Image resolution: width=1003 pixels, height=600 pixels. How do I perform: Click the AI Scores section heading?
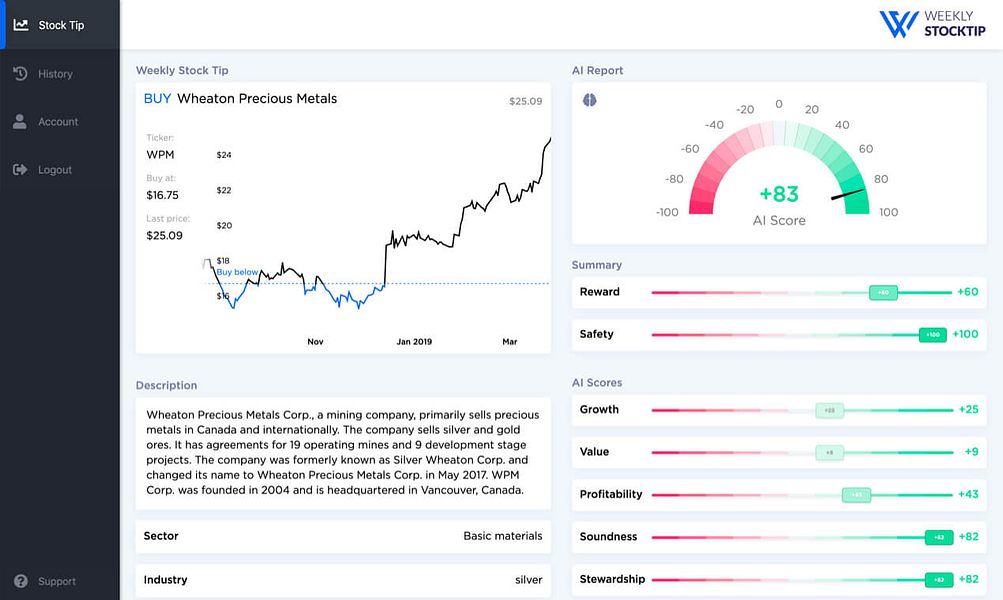(597, 383)
